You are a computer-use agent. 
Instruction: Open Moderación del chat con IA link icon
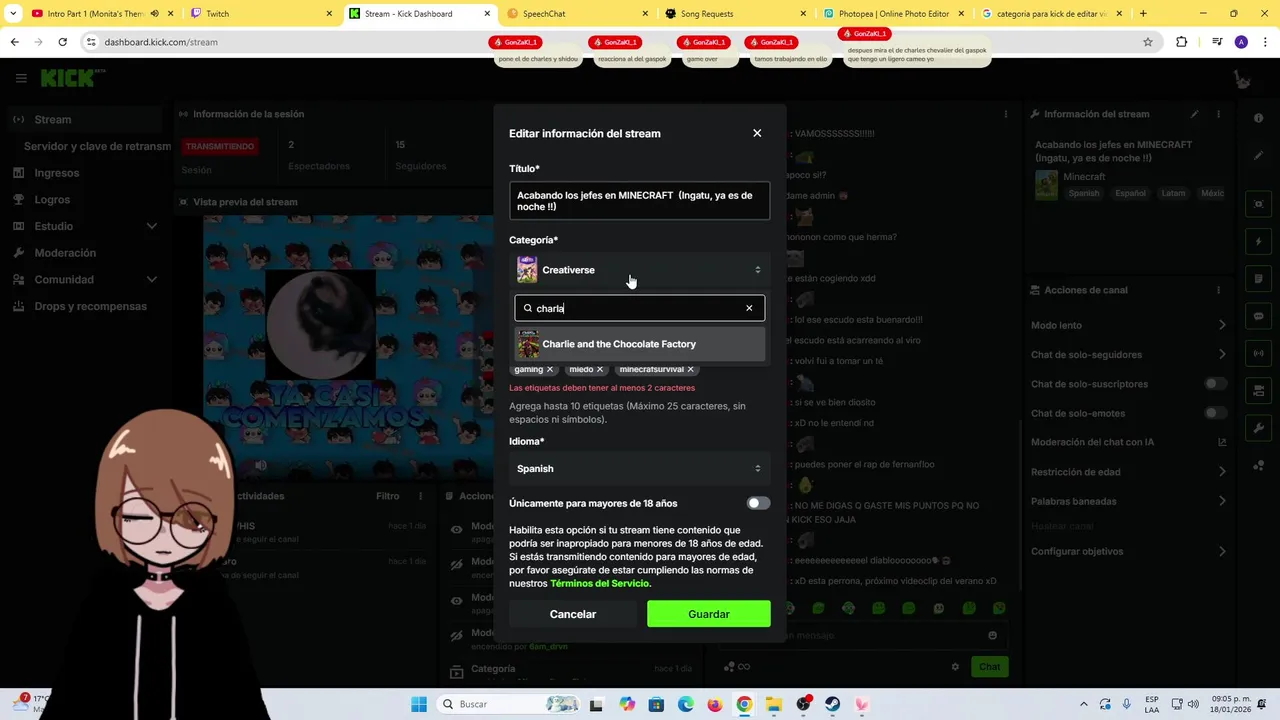(x=1222, y=442)
